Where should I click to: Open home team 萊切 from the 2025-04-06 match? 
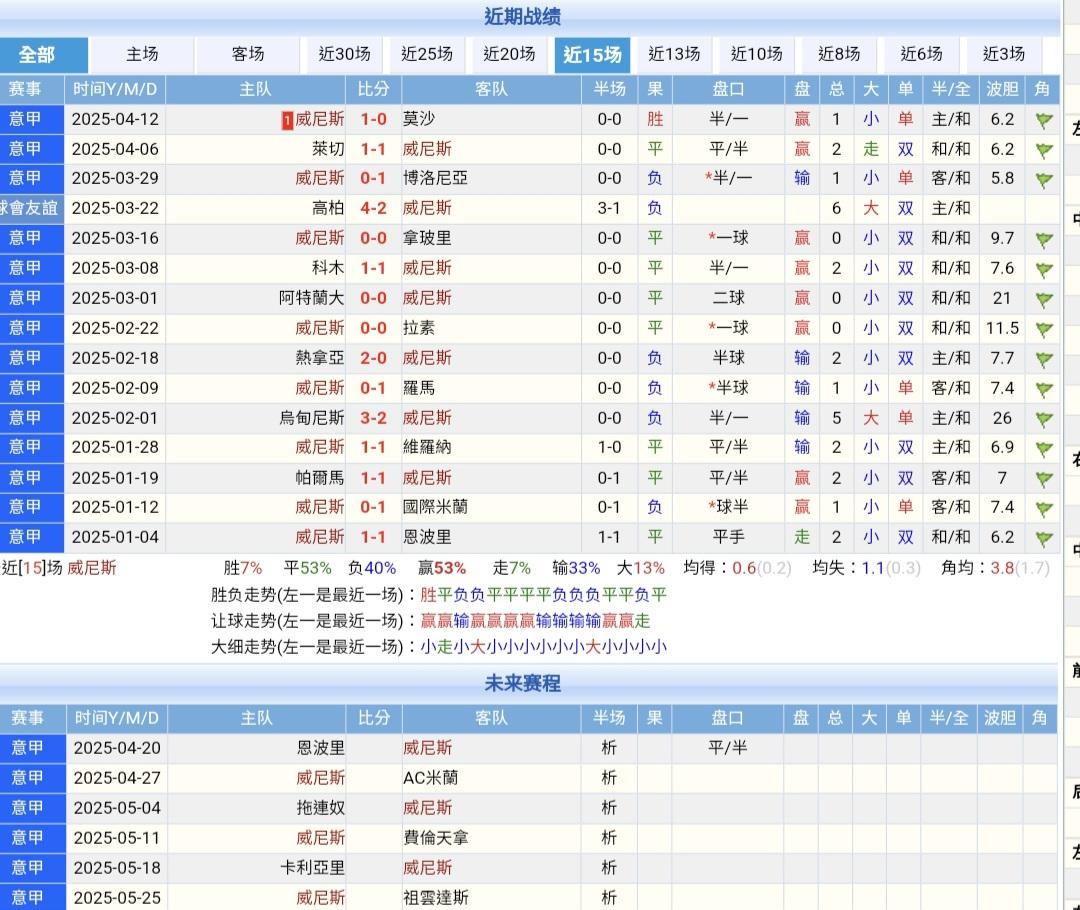328,149
